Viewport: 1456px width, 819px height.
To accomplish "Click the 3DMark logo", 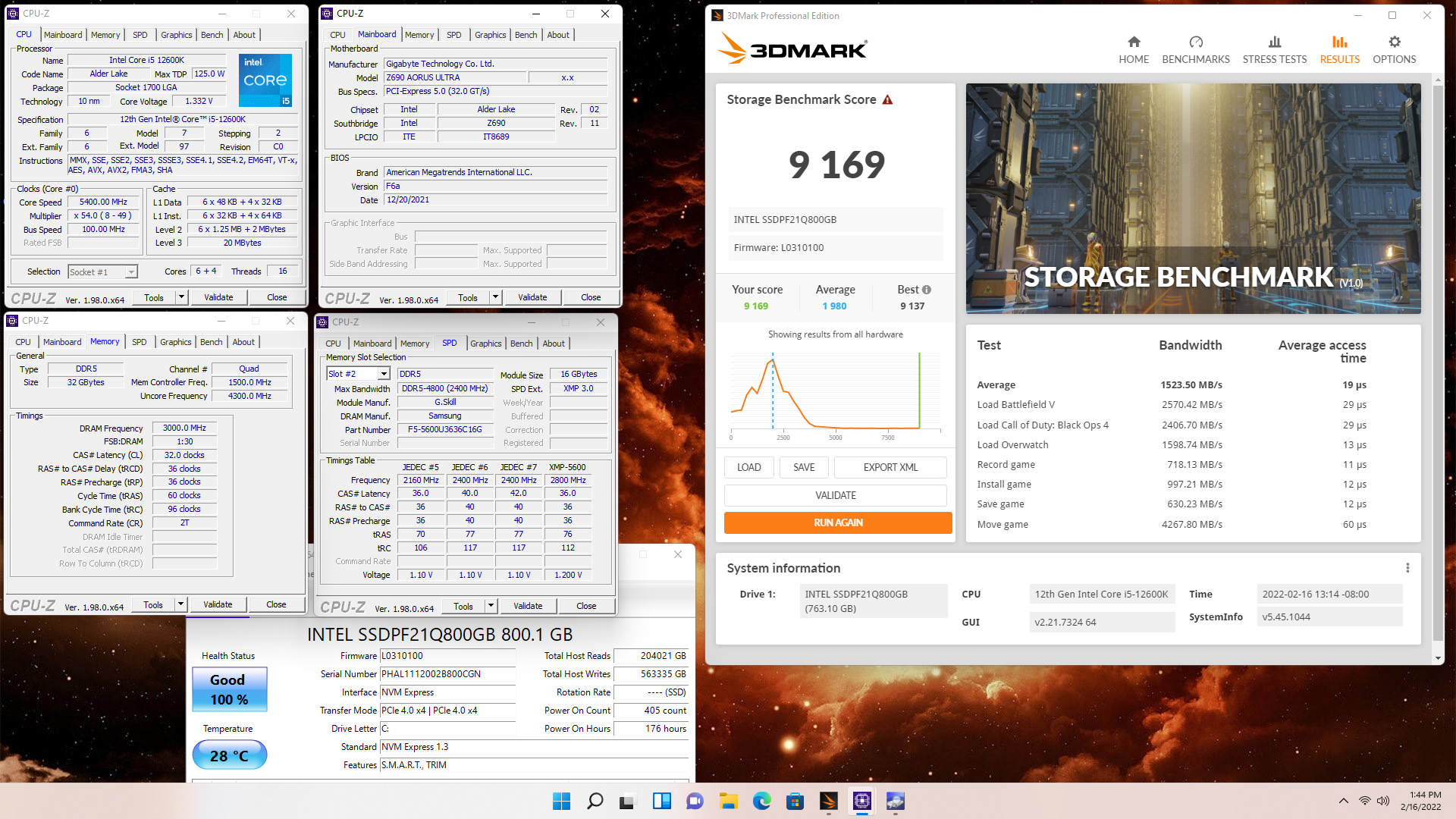I will coord(792,49).
